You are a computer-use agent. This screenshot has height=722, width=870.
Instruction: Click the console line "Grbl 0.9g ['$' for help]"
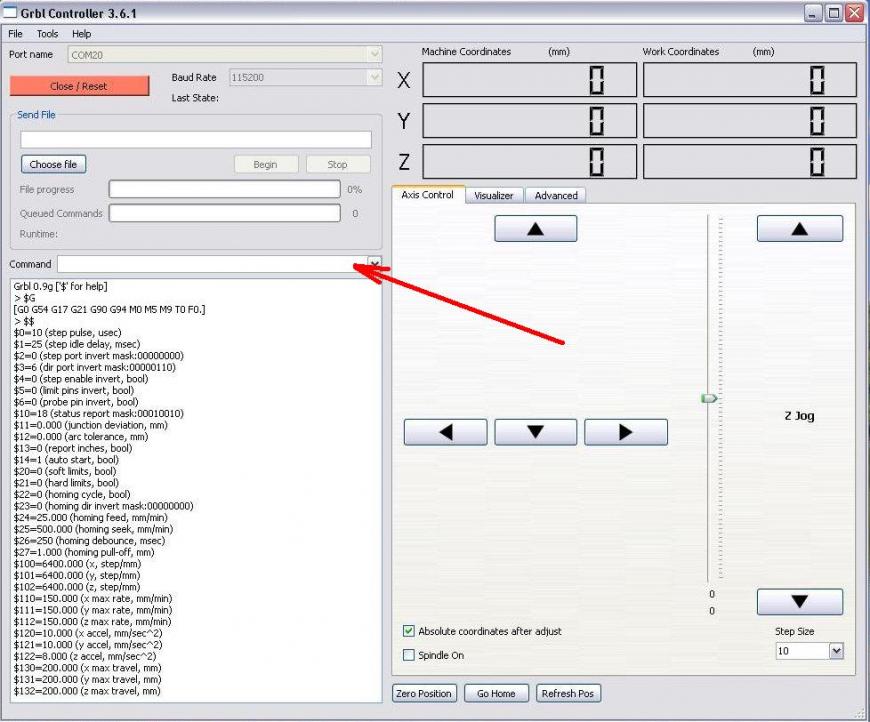[60, 286]
